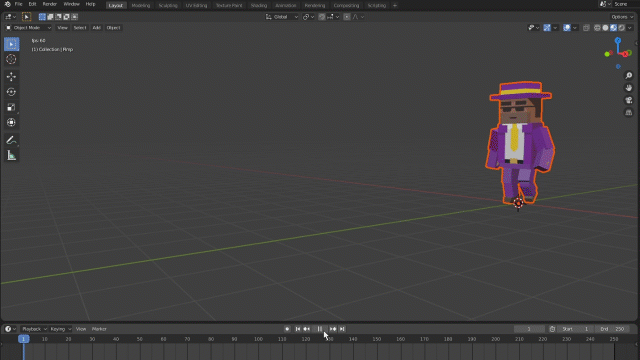Select the Cursor tool in the toolbar
640x360 pixels.
(11, 60)
